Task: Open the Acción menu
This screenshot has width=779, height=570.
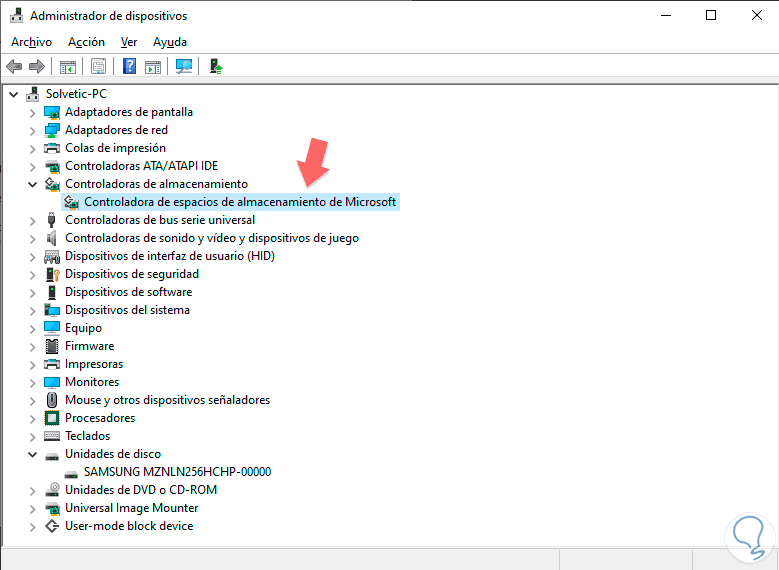Action: [86, 42]
